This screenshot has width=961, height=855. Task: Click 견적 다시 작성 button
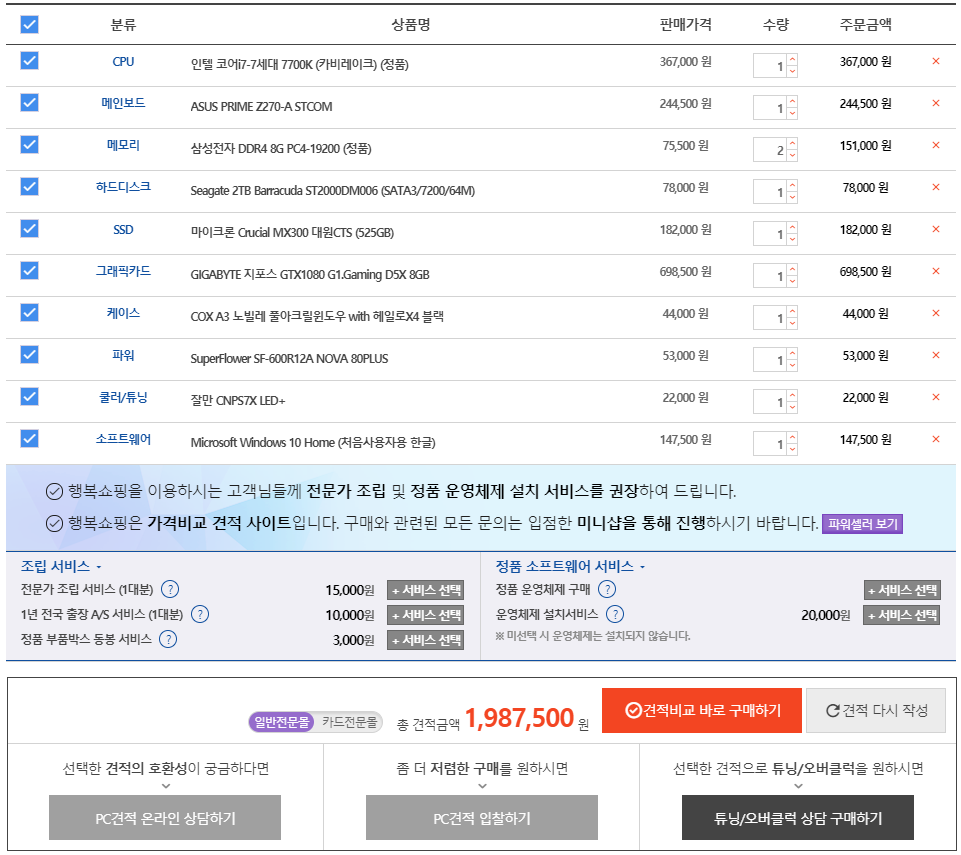click(876, 710)
